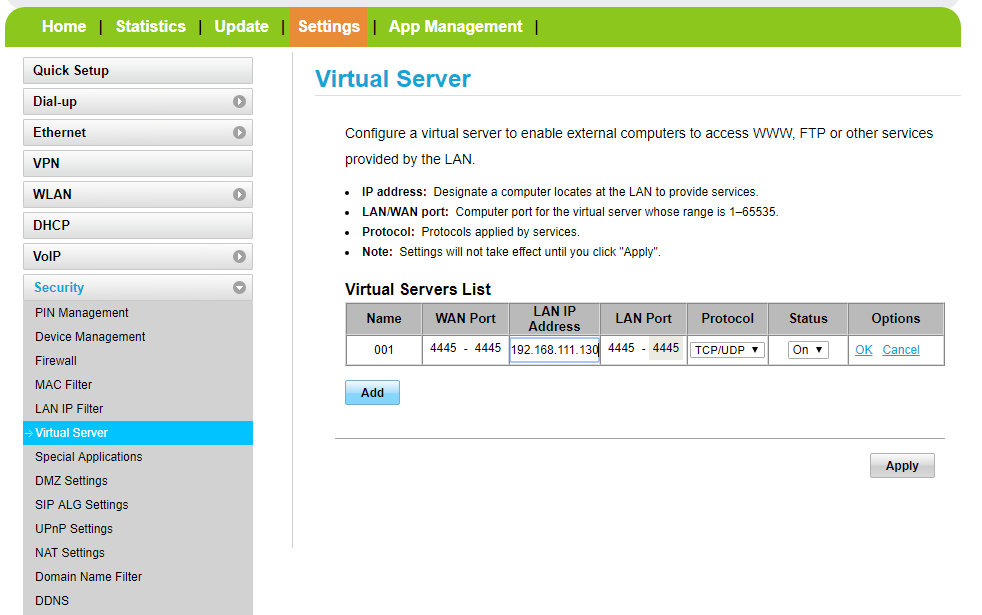Click the Add button

click(372, 393)
